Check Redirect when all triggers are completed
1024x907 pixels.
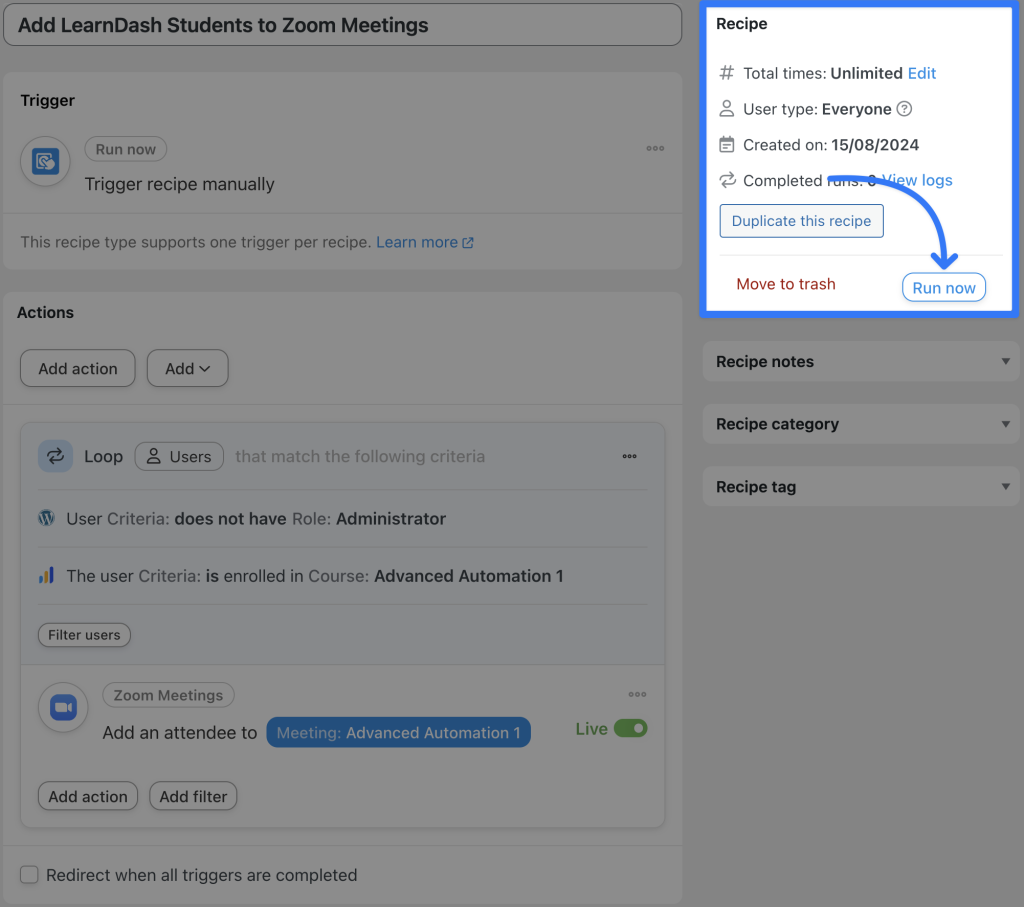click(x=29, y=874)
